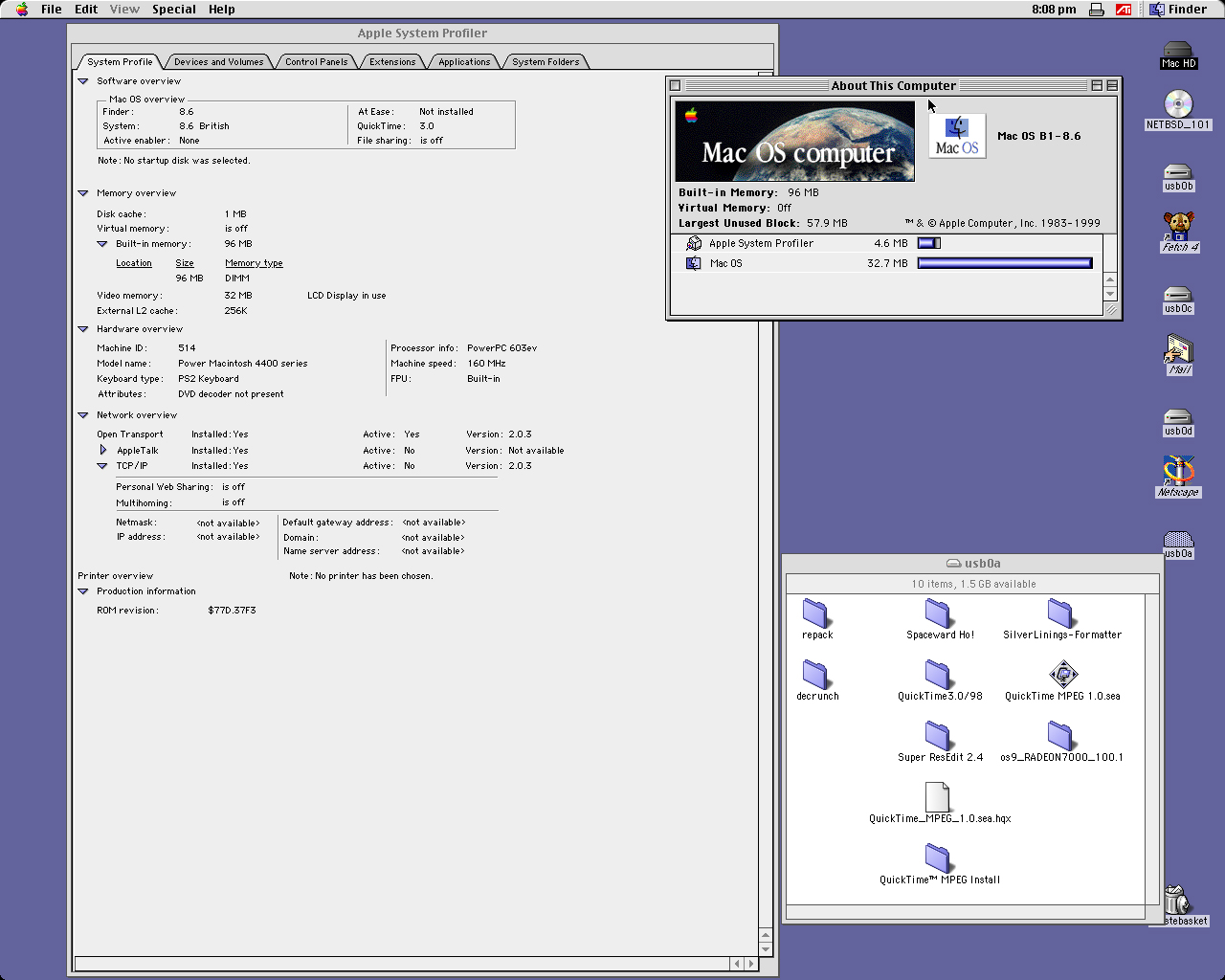The width and height of the screenshot is (1225, 980).
Task: Collapse the Network overview section
Action: pos(83,415)
